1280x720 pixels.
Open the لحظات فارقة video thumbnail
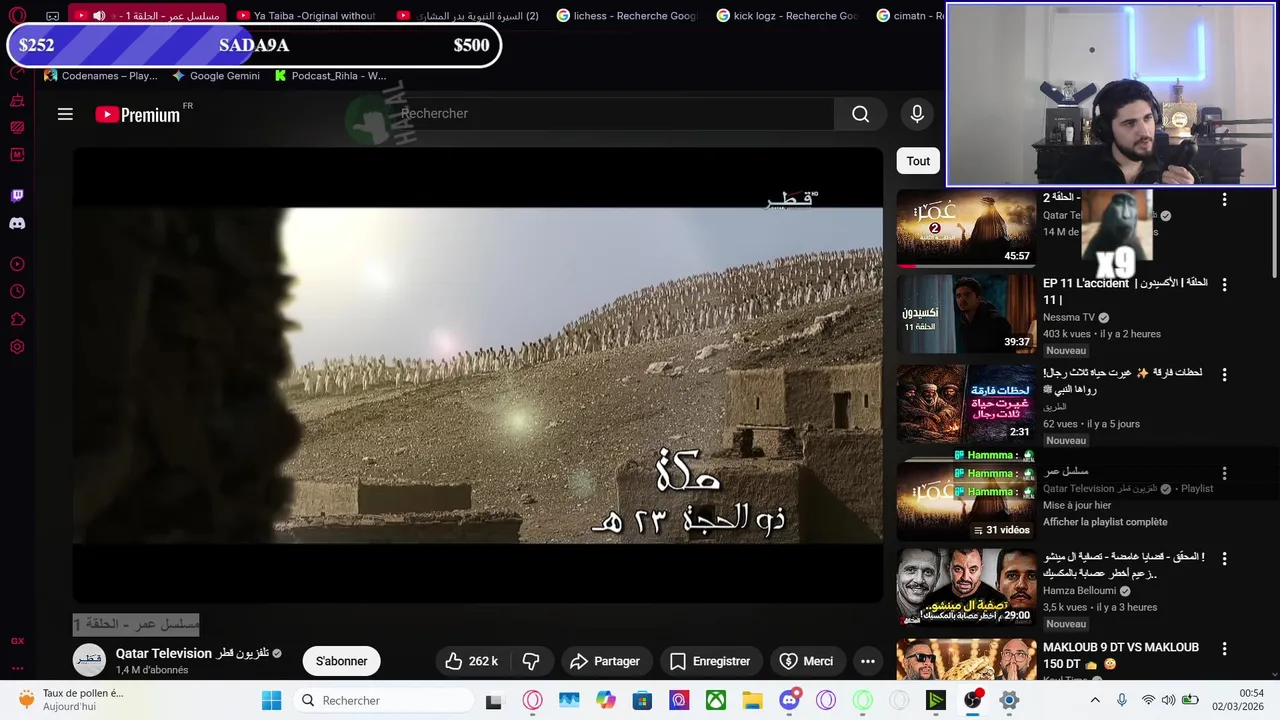[966, 403]
